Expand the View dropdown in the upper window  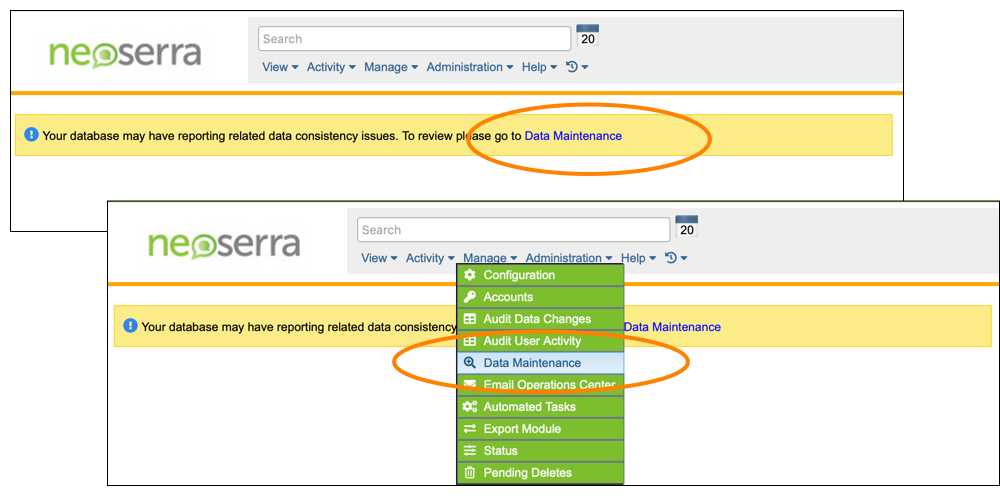coord(280,67)
